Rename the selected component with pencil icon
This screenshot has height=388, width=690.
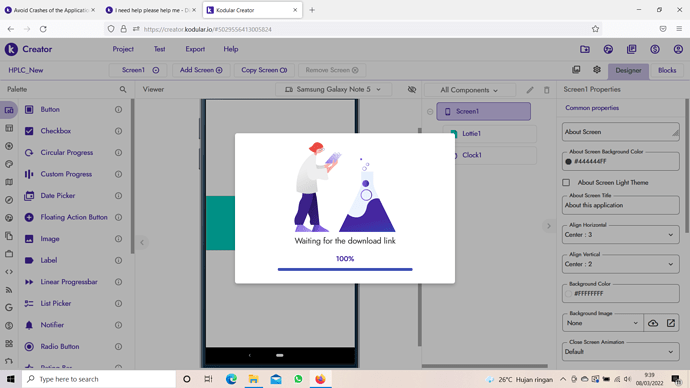pos(530,90)
